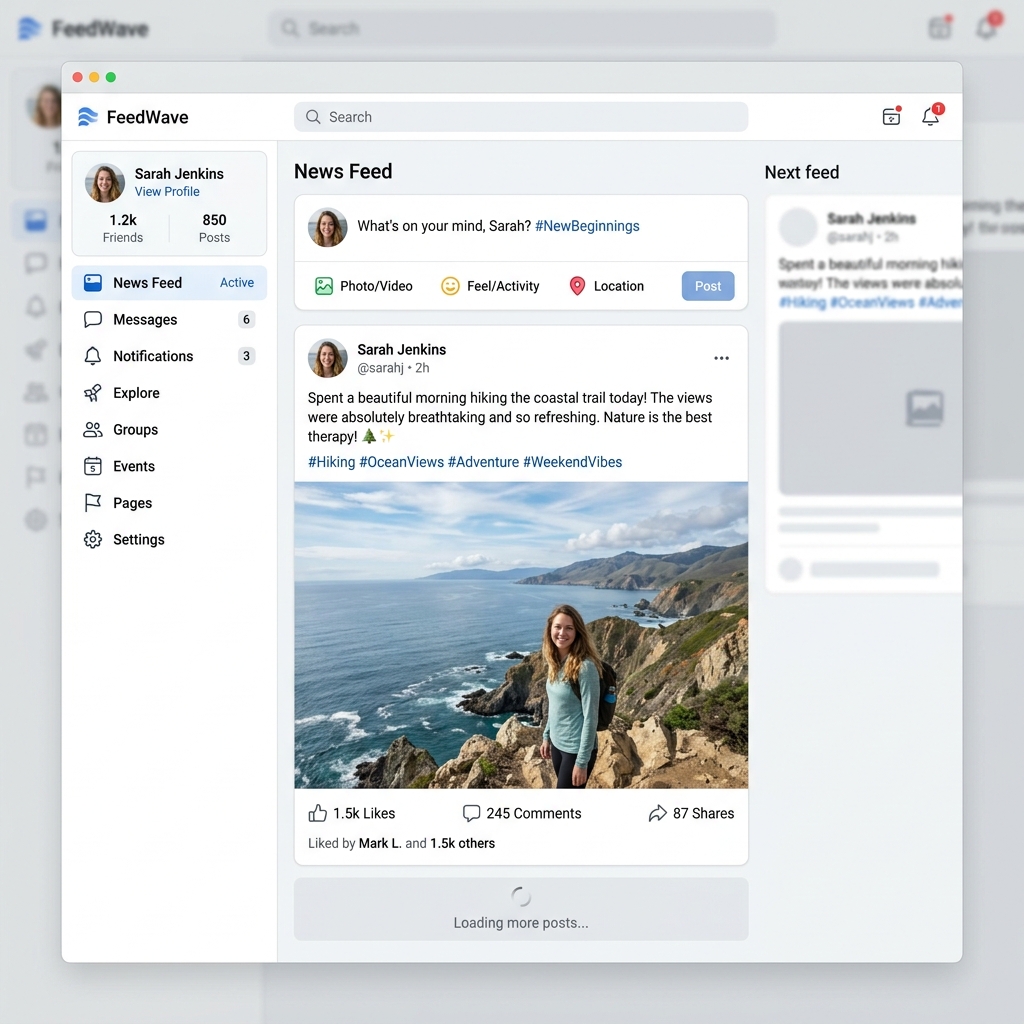The height and width of the screenshot is (1024, 1024).
Task: Click the Messages chat bubble icon
Action: pyautogui.click(x=93, y=319)
